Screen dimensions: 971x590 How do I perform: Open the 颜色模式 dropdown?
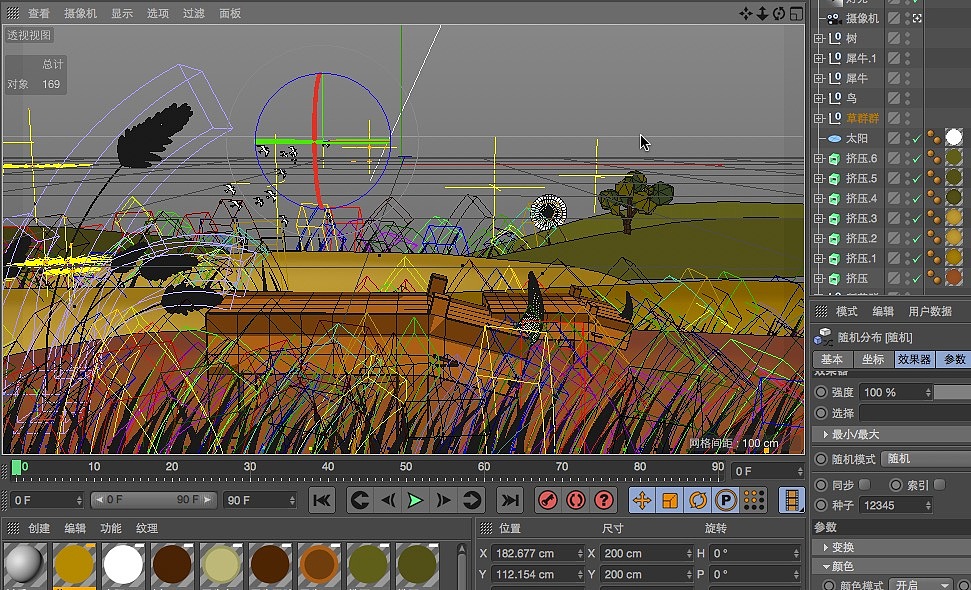click(x=921, y=584)
